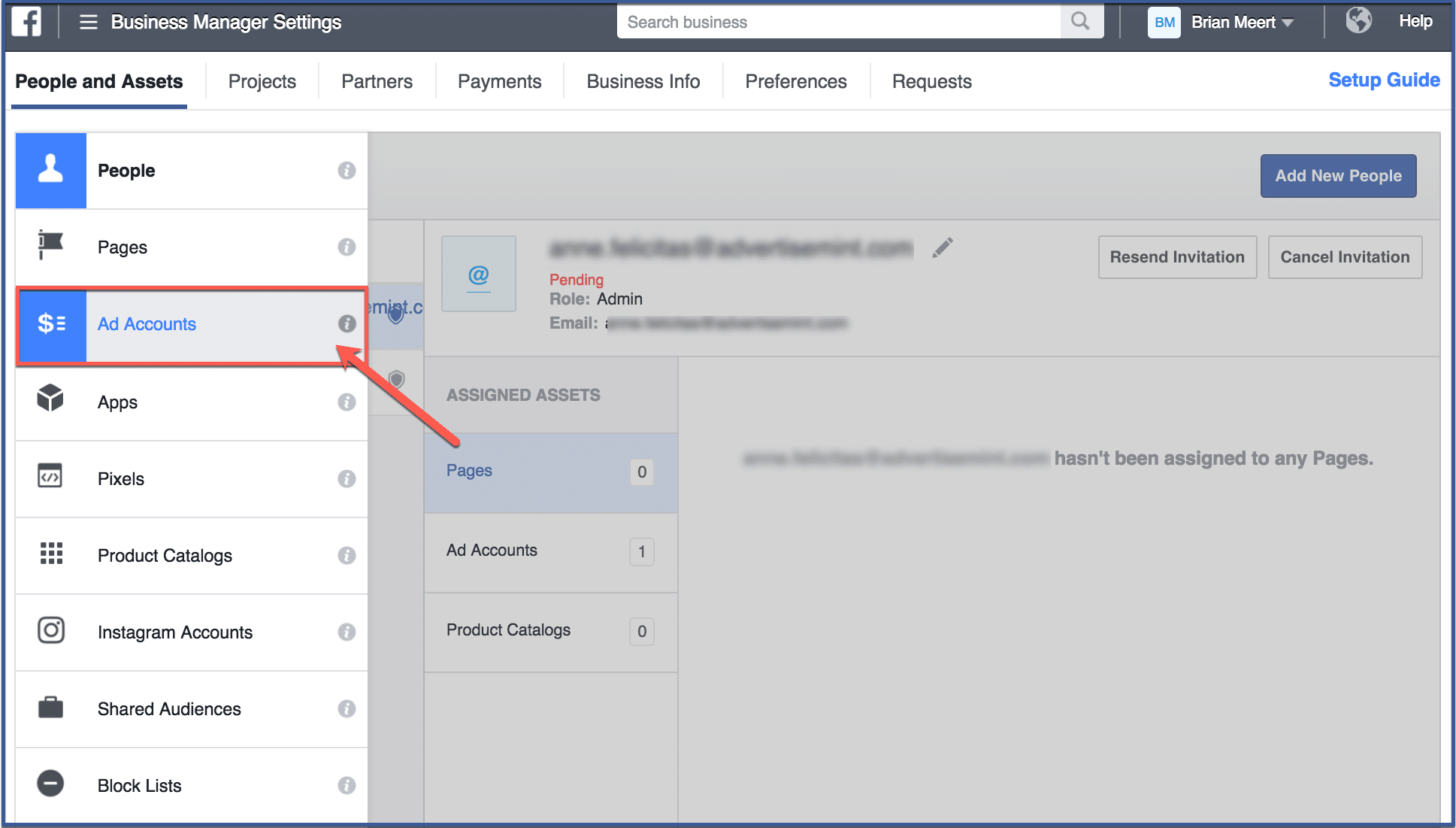Edit the pending user's email with pencil icon
The height and width of the screenshot is (828, 1456).
943,247
